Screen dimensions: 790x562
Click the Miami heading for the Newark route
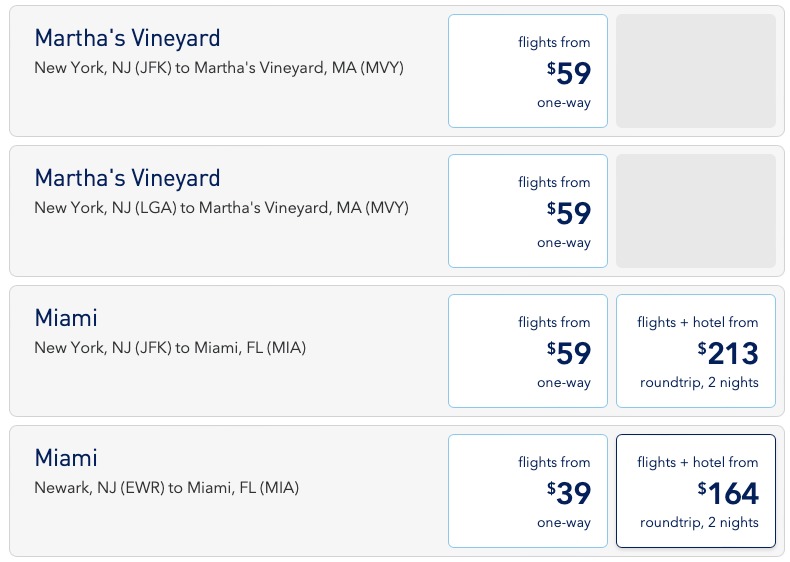(66, 458)
